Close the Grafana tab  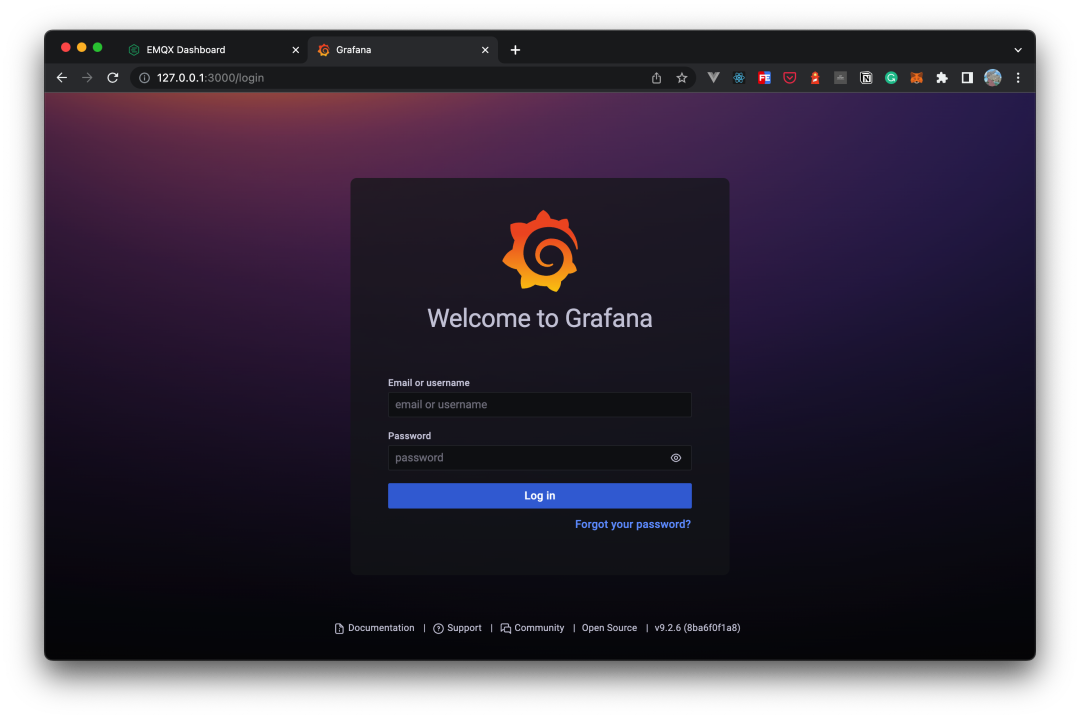pos(485,50)
